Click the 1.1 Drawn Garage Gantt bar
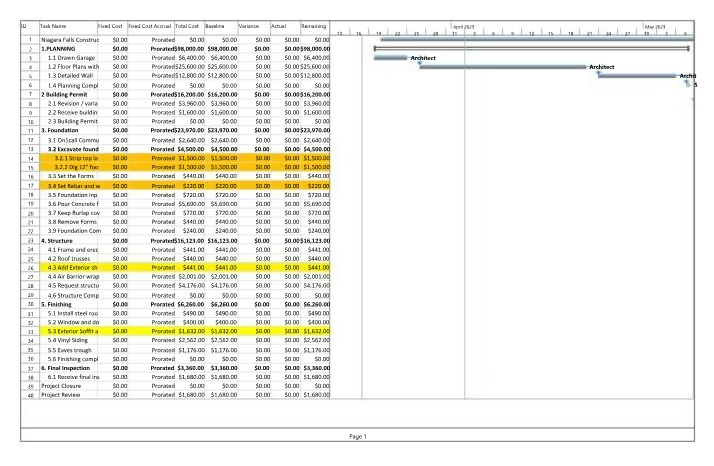The image size is (714, 466). tap(390, 58)
